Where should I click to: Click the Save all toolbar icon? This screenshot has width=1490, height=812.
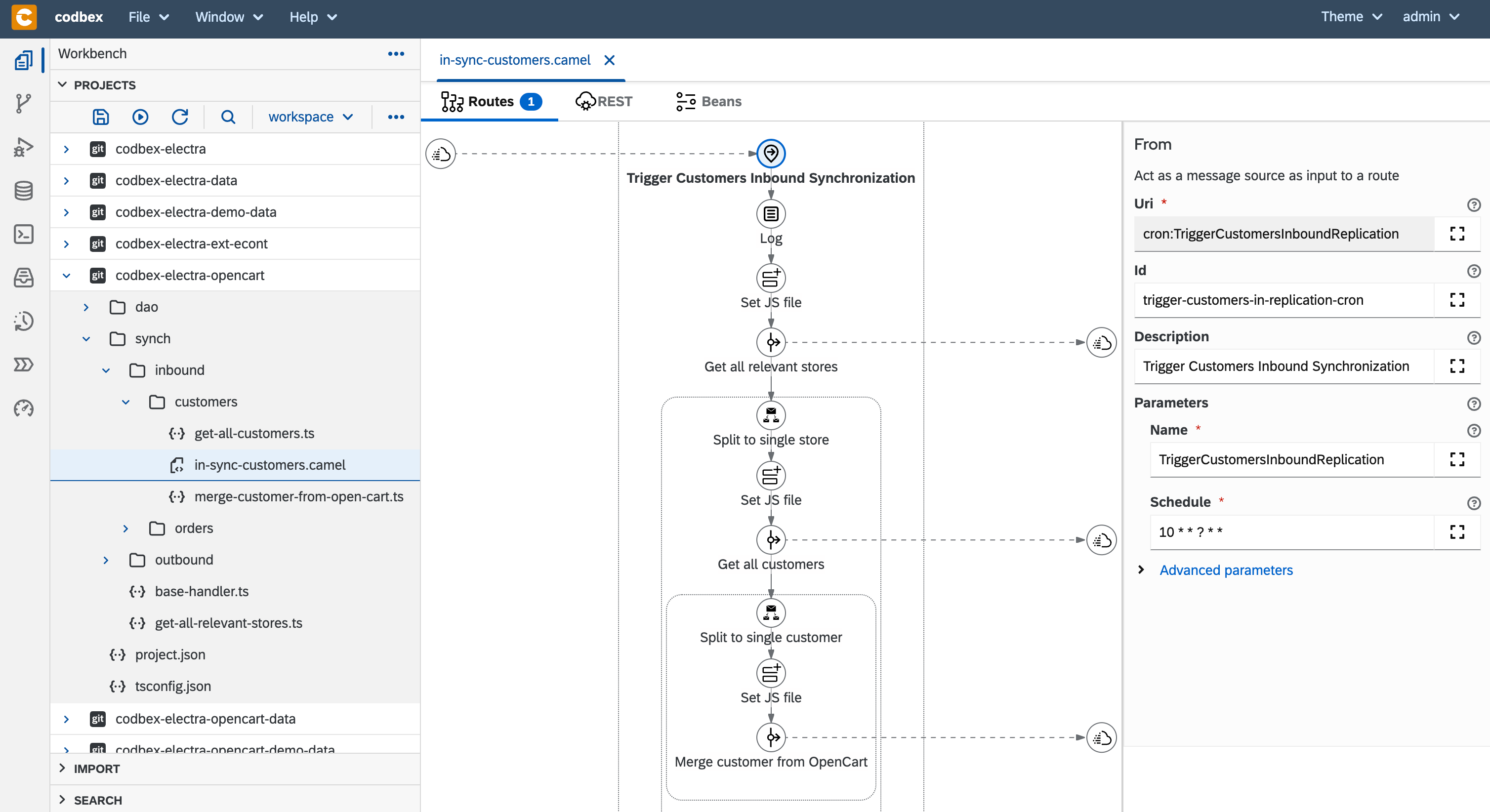101,117
